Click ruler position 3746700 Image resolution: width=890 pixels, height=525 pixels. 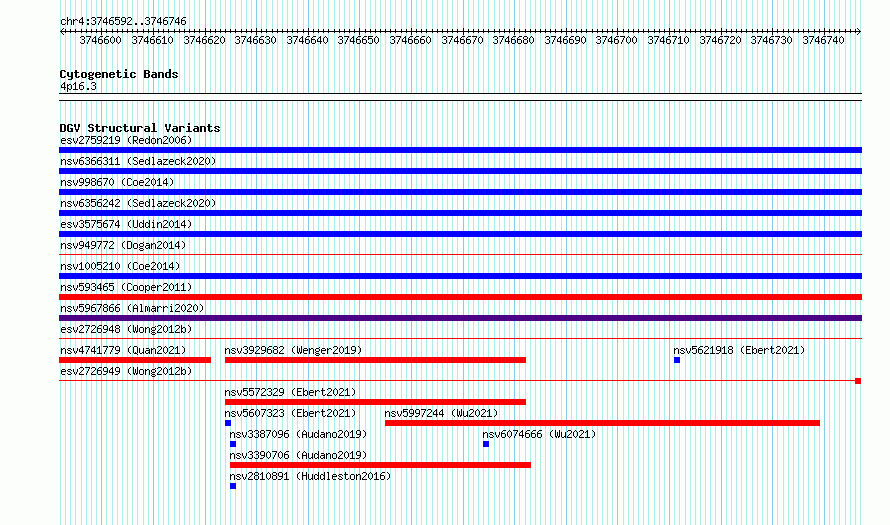616,40
